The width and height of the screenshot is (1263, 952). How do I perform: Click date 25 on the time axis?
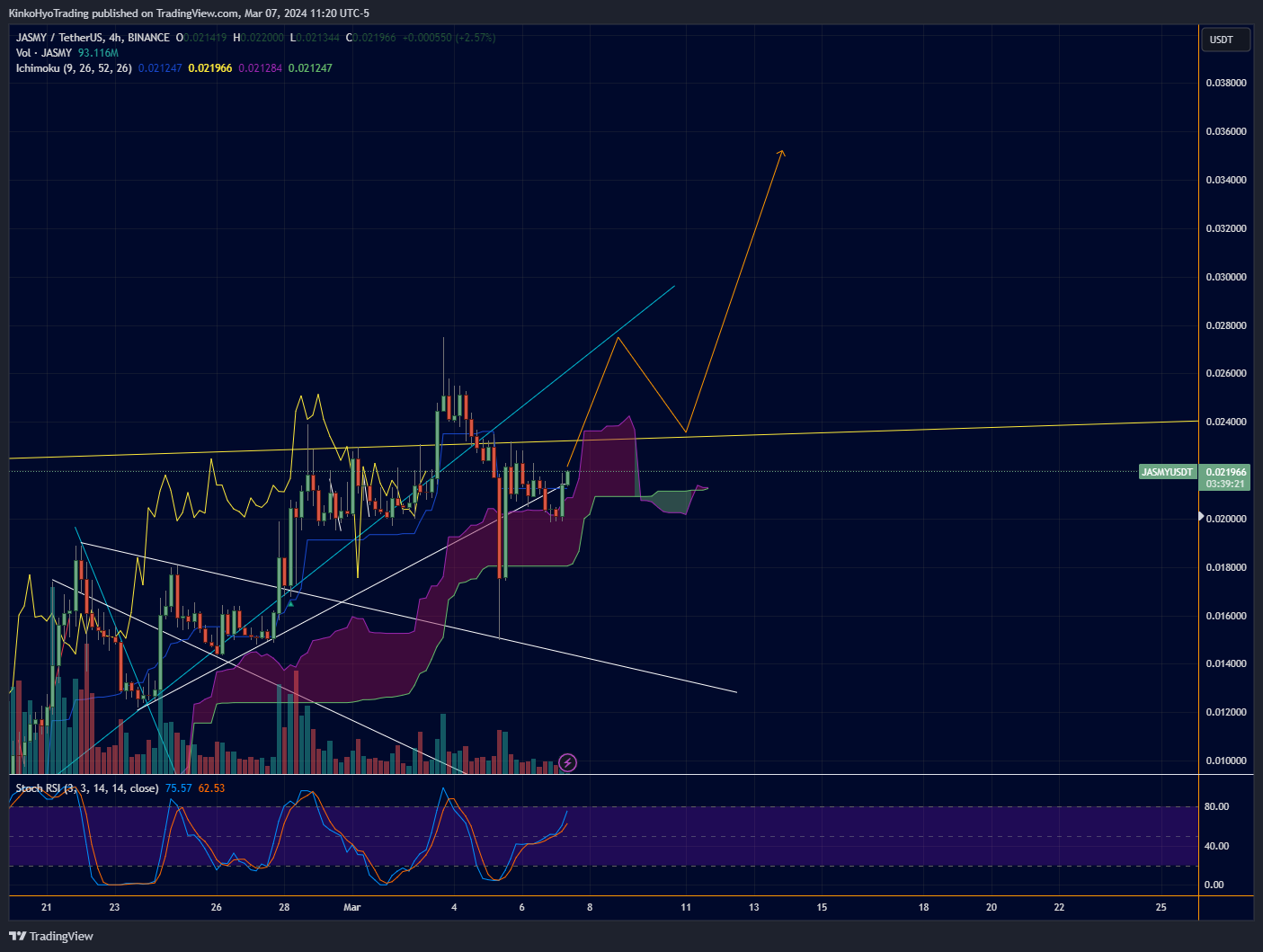click(x=1161, y=907)
